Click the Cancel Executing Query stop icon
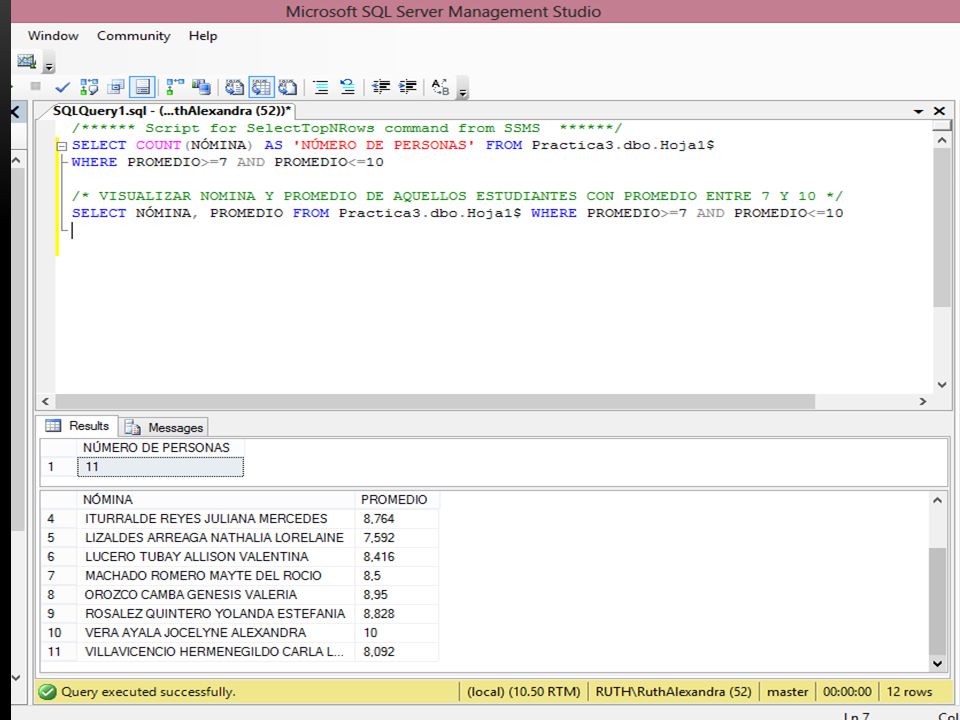 [x=36, y=86]
